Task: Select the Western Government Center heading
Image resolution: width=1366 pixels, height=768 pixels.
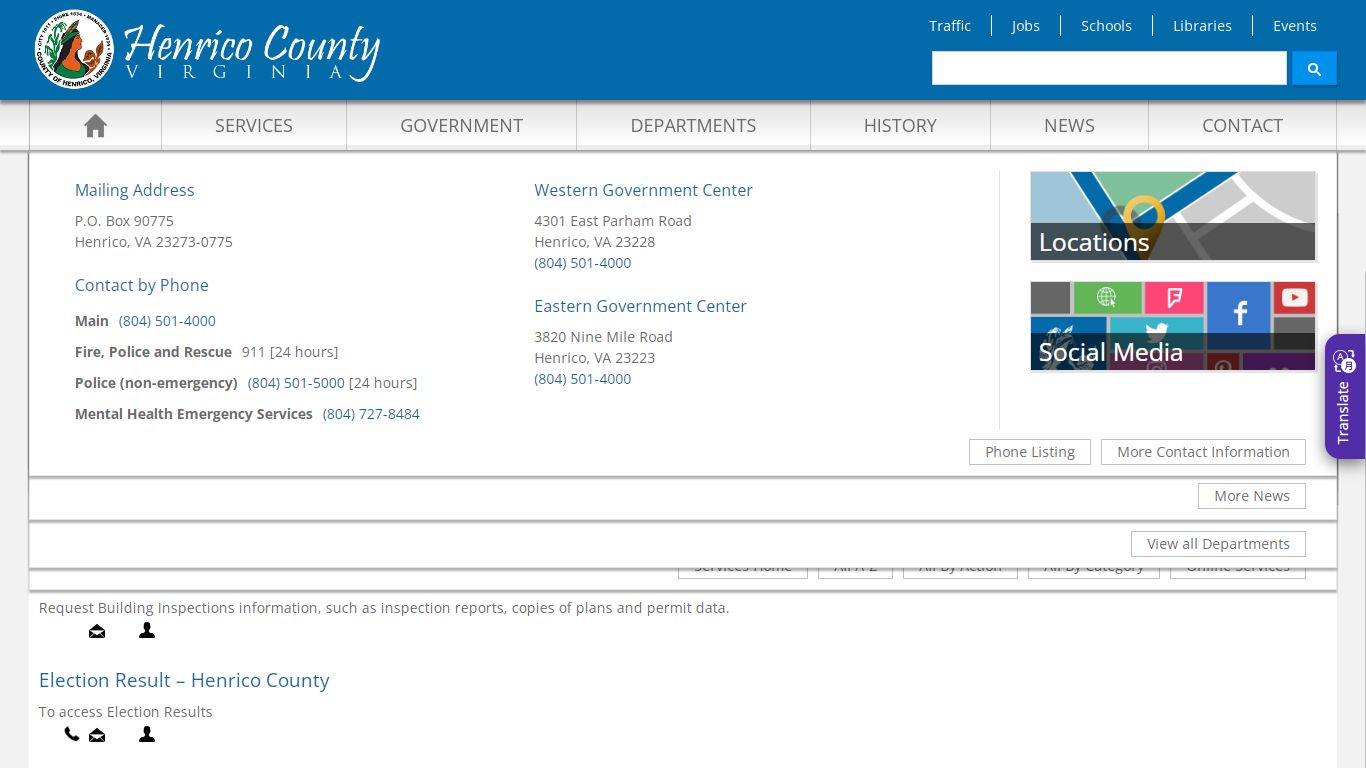Action: (643, 190)
